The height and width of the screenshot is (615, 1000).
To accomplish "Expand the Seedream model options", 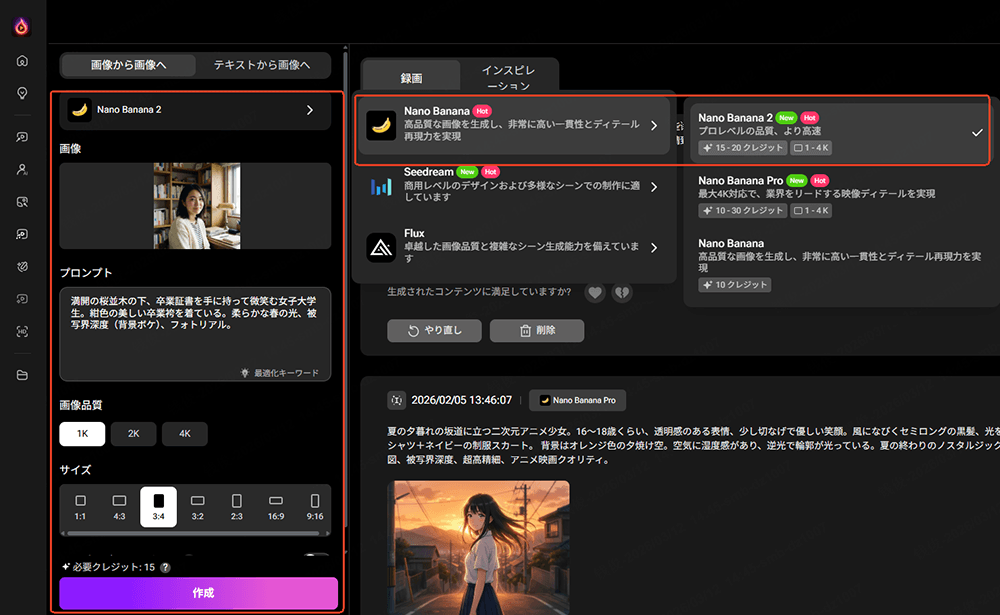I will tap(655, 186).
